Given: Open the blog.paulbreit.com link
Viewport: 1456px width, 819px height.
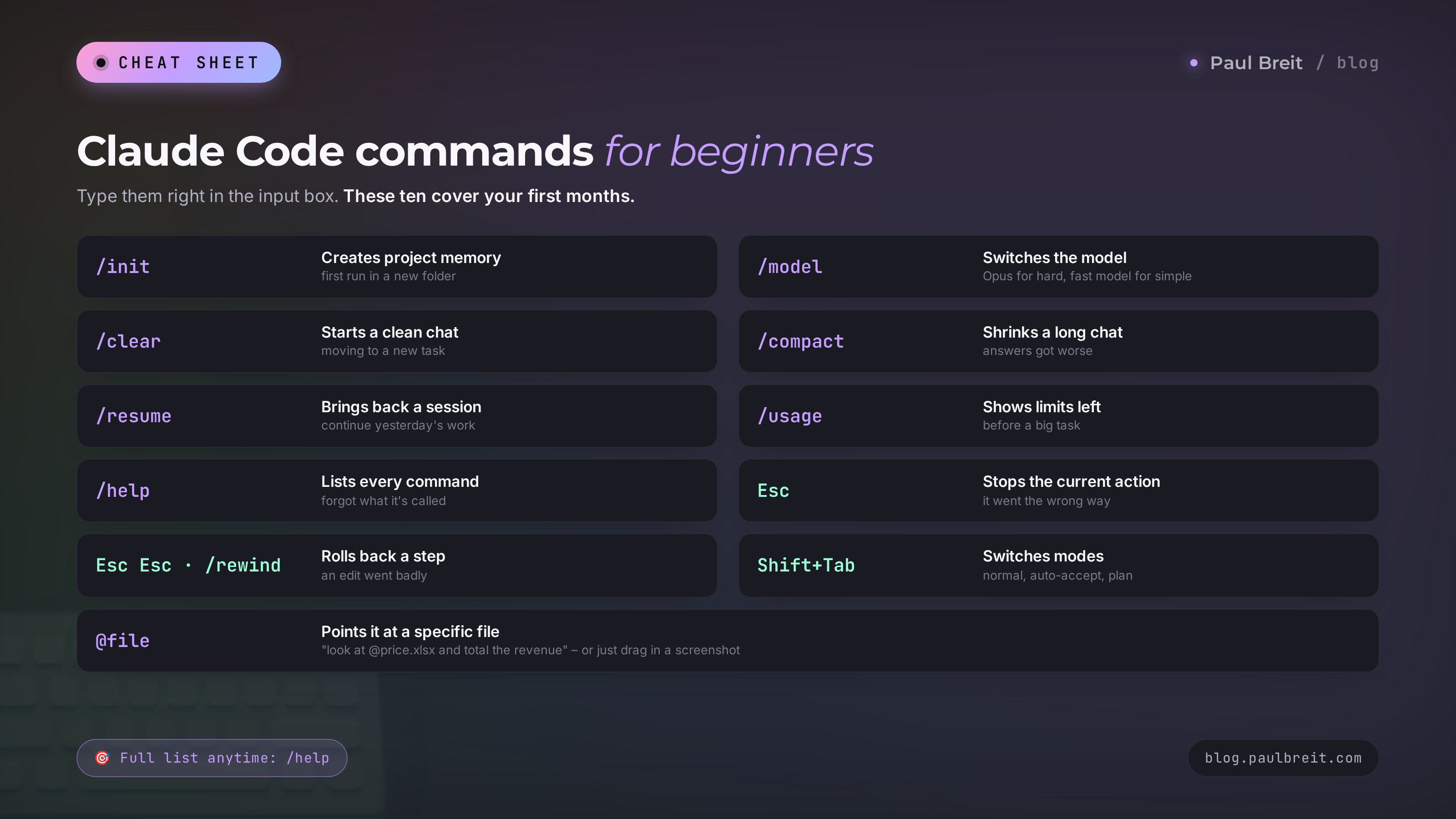Looking at the screenshot, I should click(x=1283, y=758).
